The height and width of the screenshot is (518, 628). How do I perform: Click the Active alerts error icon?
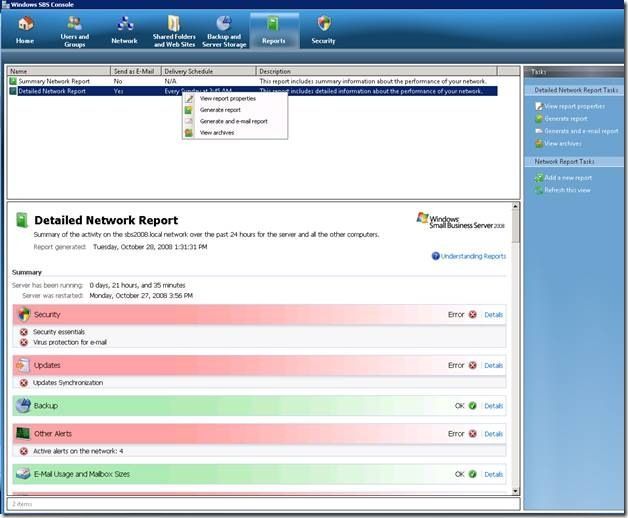(x=24, y=451)
